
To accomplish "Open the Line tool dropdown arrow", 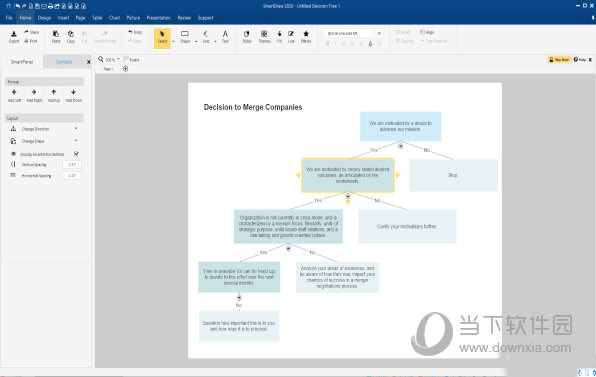I will (215, 41).
